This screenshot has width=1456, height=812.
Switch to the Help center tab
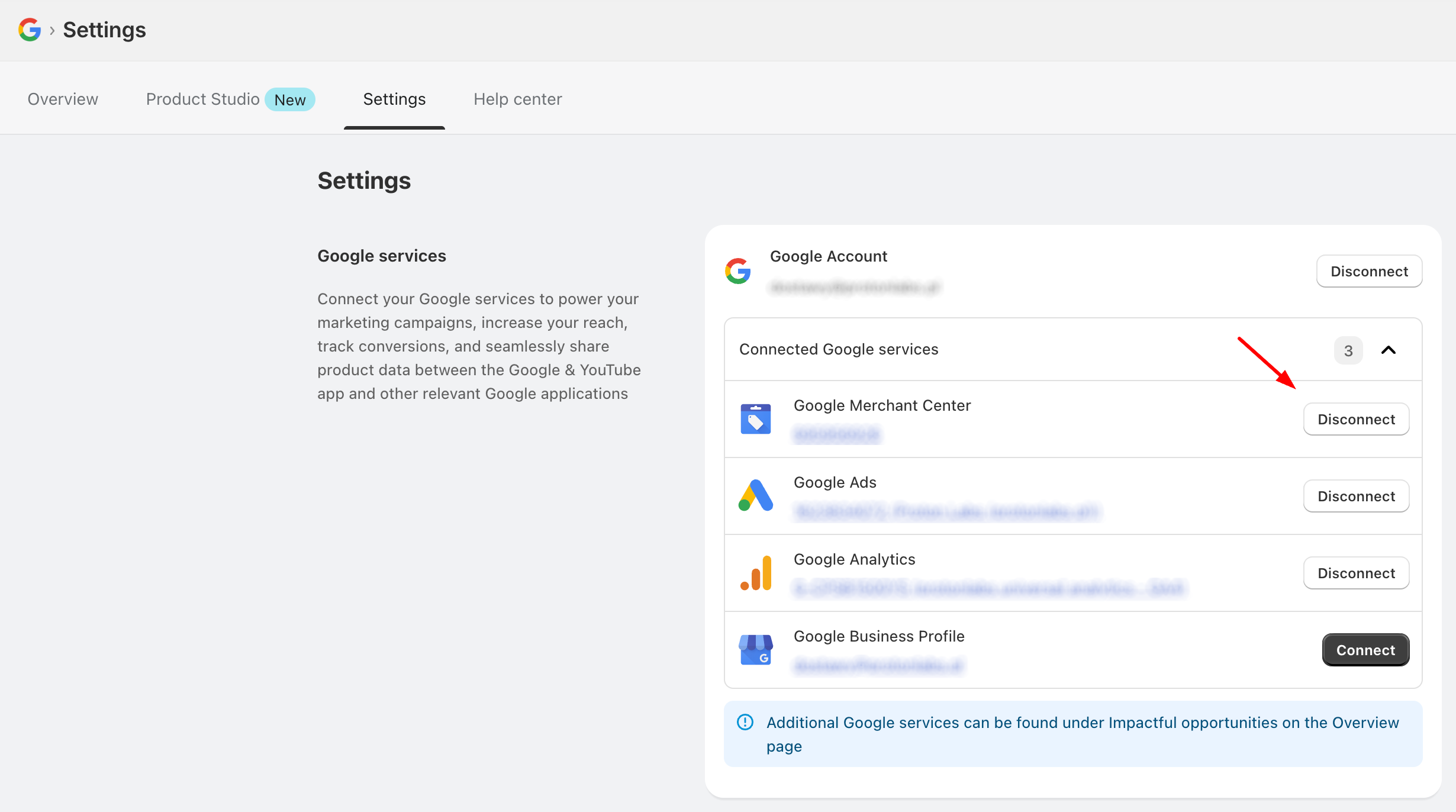(517, 99)
